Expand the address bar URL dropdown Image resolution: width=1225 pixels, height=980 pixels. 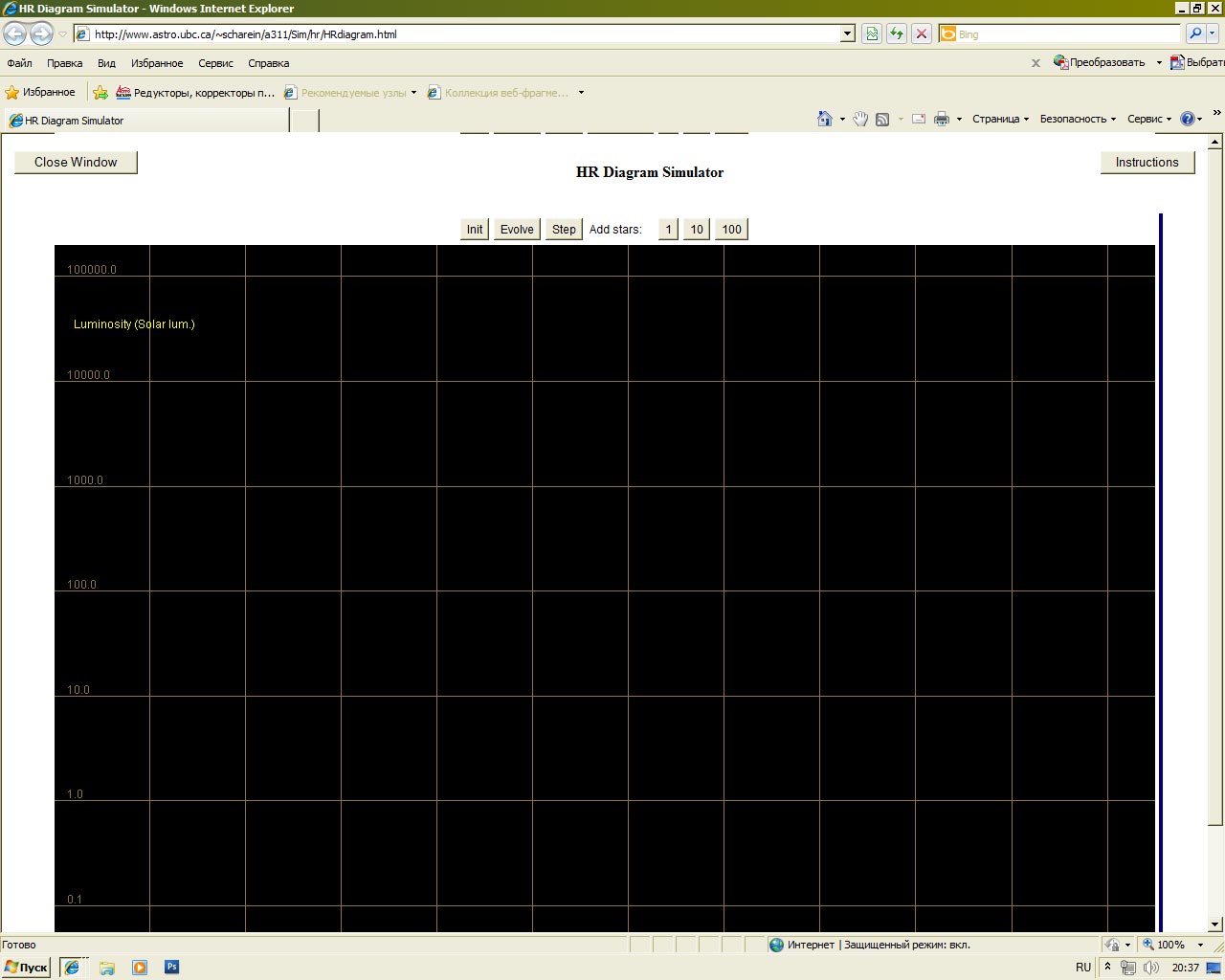point(848,34)
